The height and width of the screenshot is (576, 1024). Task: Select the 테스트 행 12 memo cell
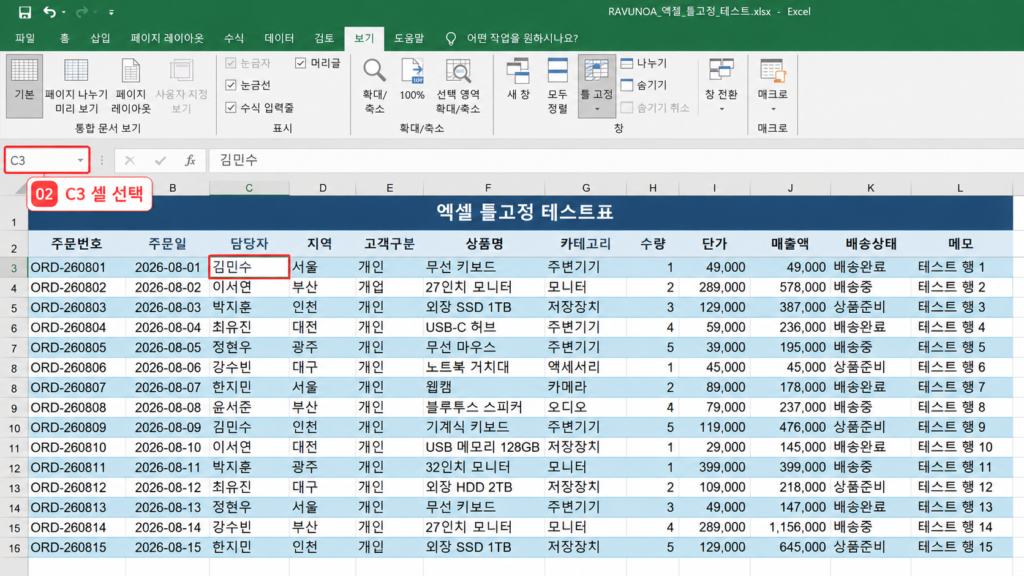(962, 487)
